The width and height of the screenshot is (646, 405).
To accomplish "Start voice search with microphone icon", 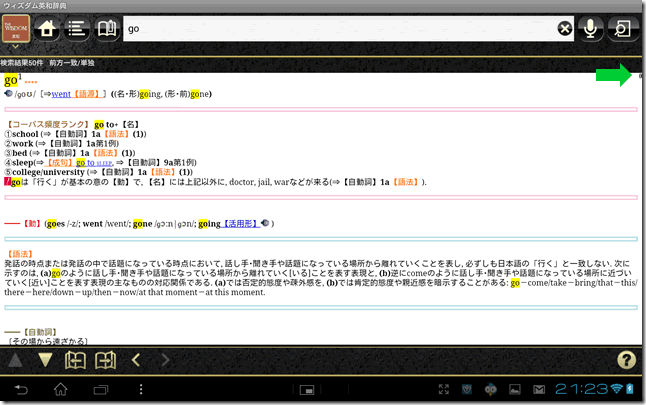I will point(593,29).
